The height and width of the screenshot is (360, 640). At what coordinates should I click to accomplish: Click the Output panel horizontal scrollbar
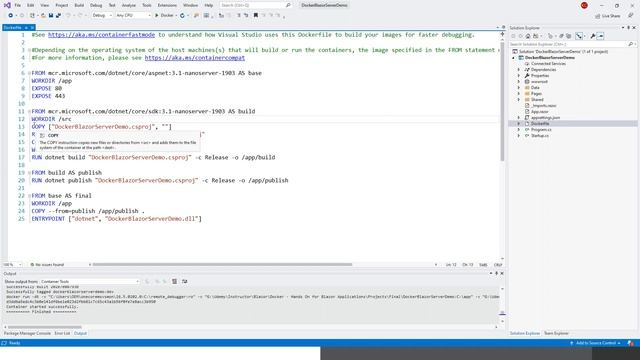(x=45, y=327)
